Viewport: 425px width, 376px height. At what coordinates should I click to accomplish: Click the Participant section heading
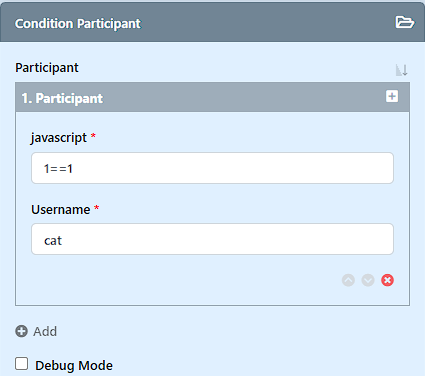pyautogui.click(x=47, y=68)
